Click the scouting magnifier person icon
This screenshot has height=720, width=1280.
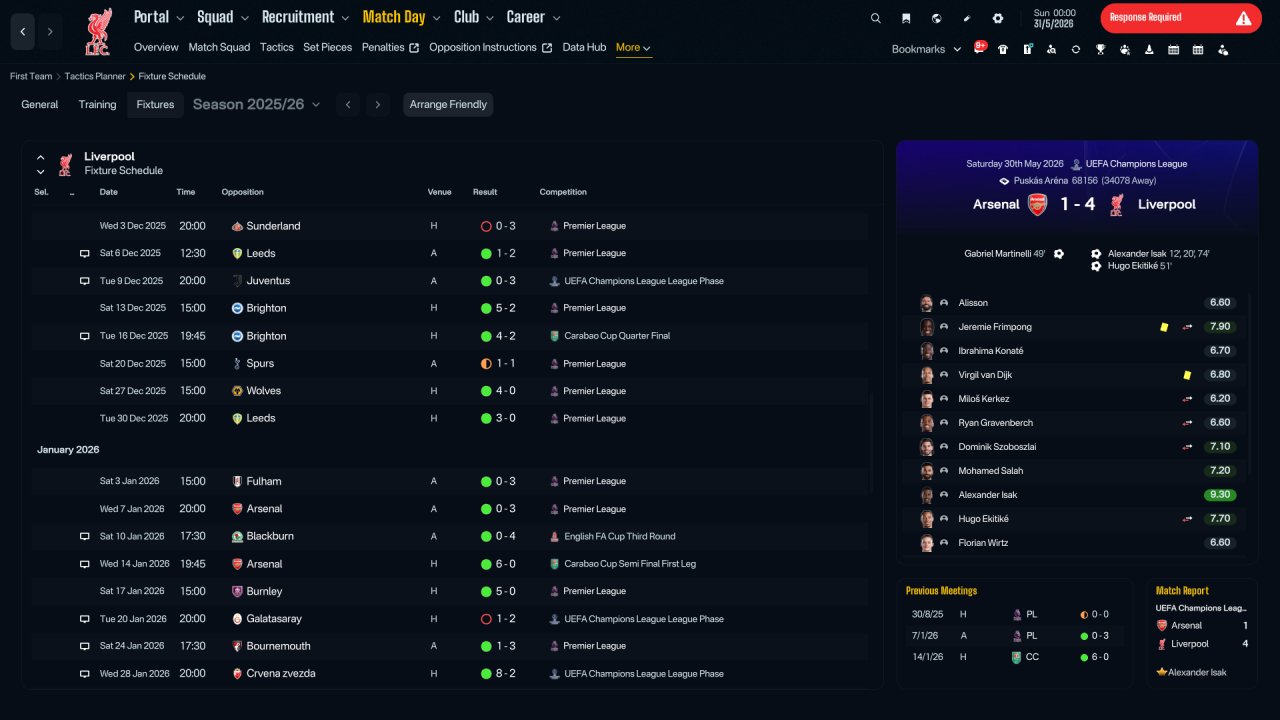tap(1052, 49)
